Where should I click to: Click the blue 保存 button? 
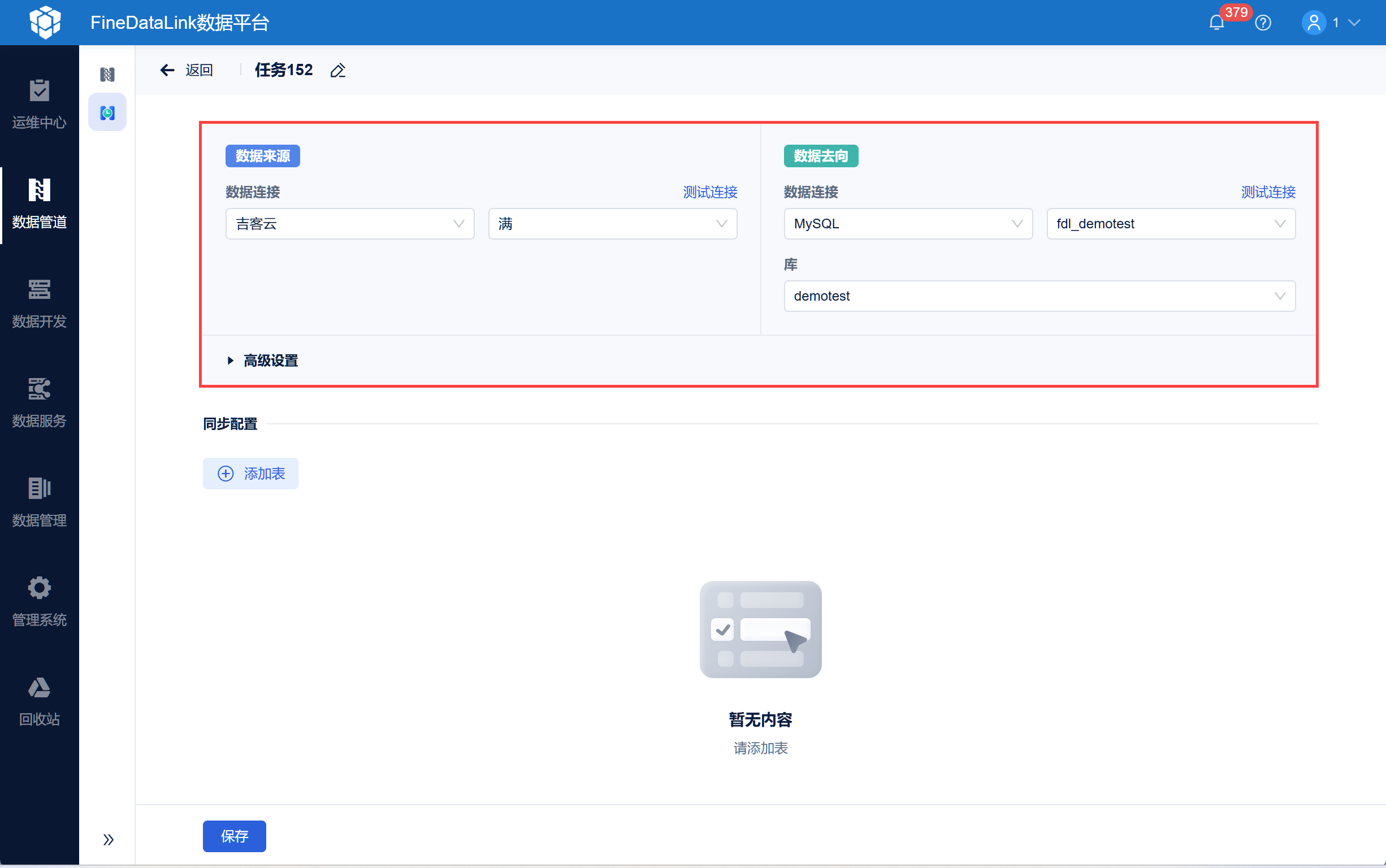coord(234,836)
